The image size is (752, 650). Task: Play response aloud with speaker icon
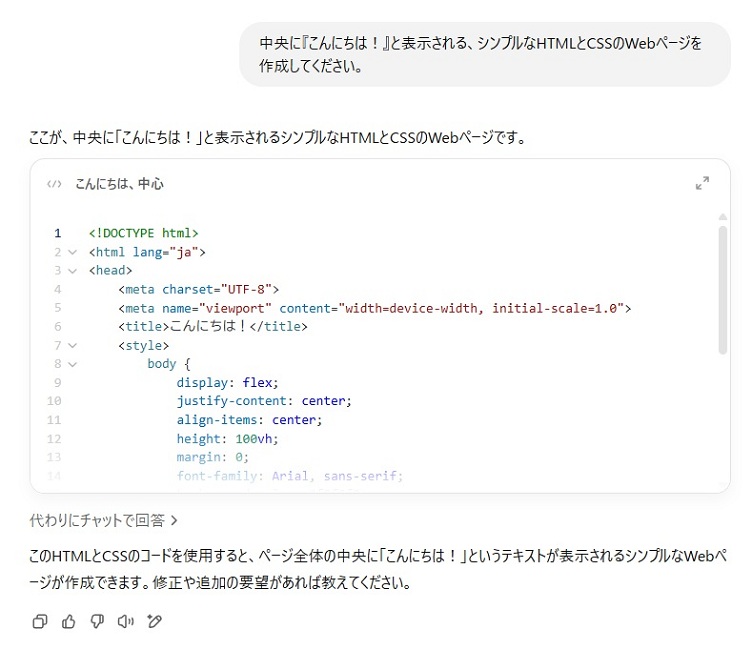125,621
